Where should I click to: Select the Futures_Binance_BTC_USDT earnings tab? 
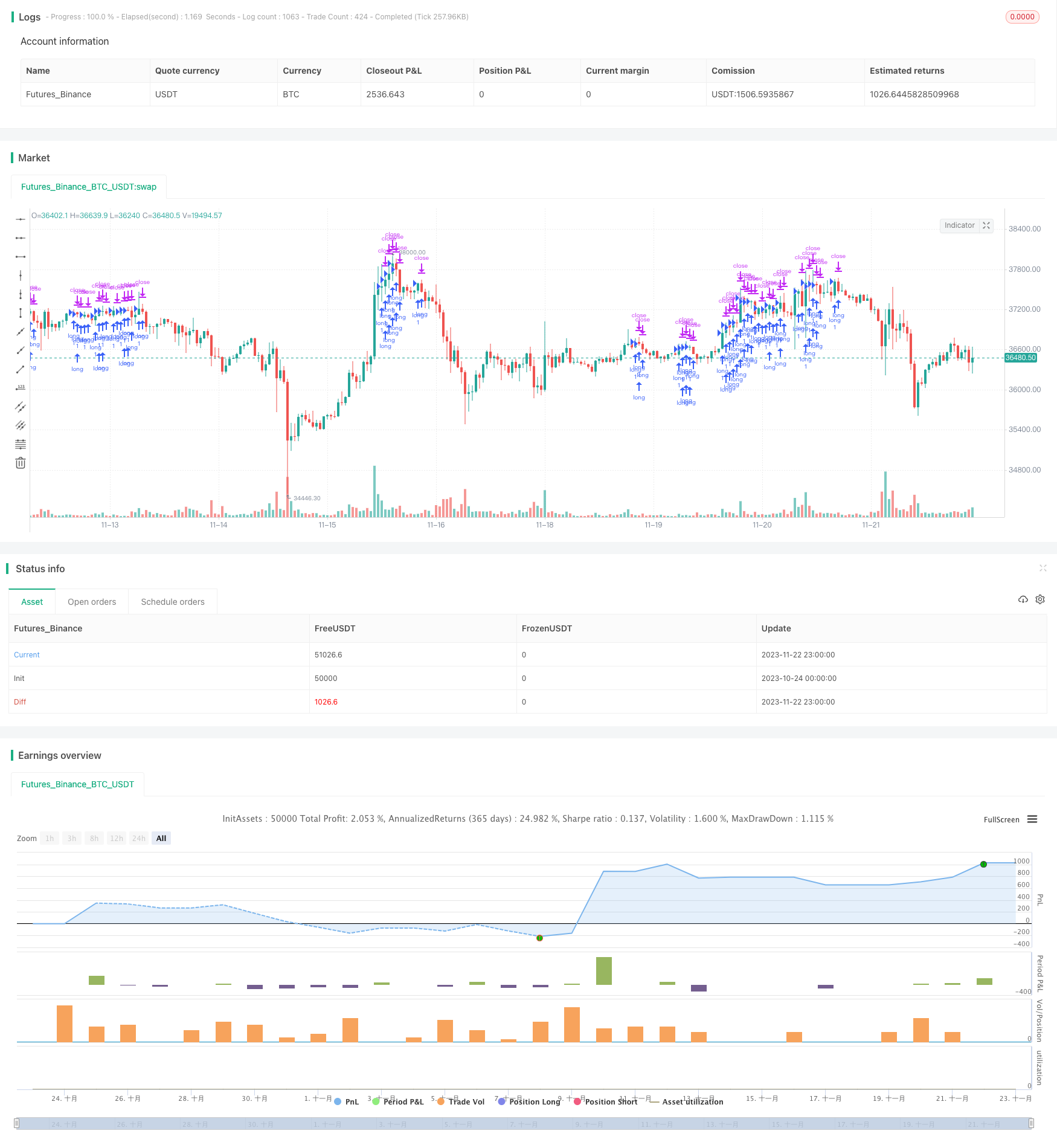point(77,784)
